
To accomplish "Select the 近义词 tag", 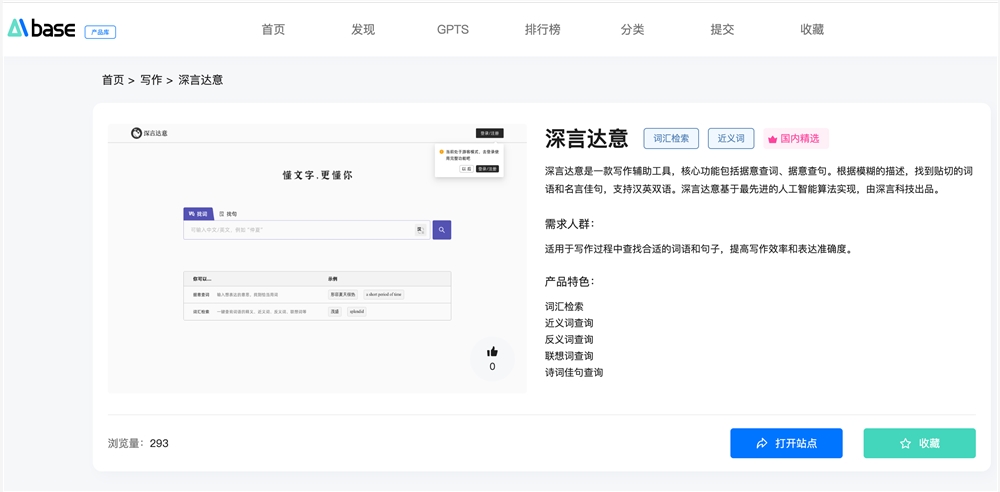I will (731, 139).
